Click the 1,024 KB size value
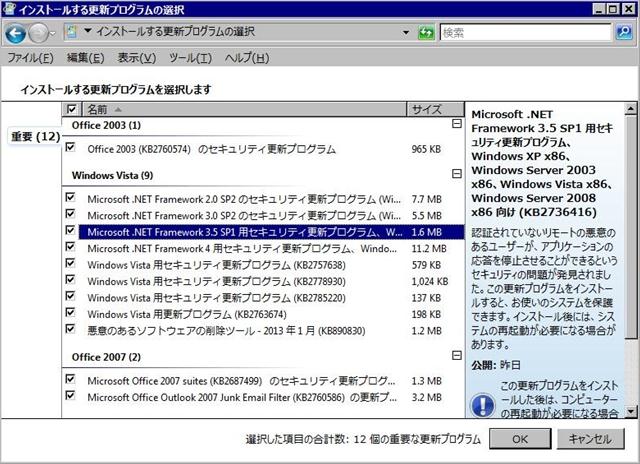Screen dimensions: 640x464 (430, 281)
